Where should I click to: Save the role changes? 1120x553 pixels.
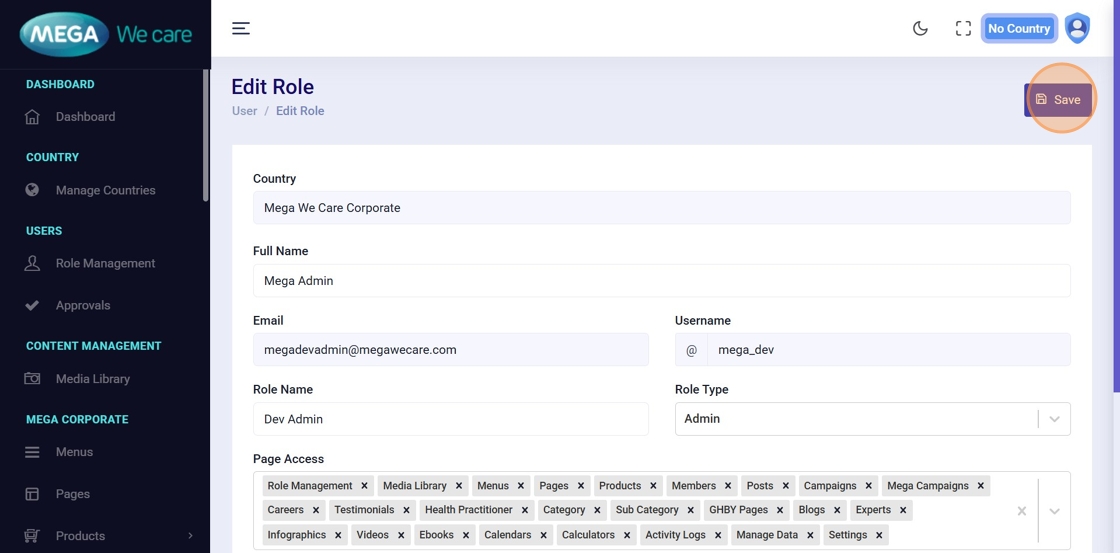point(1058,100)
